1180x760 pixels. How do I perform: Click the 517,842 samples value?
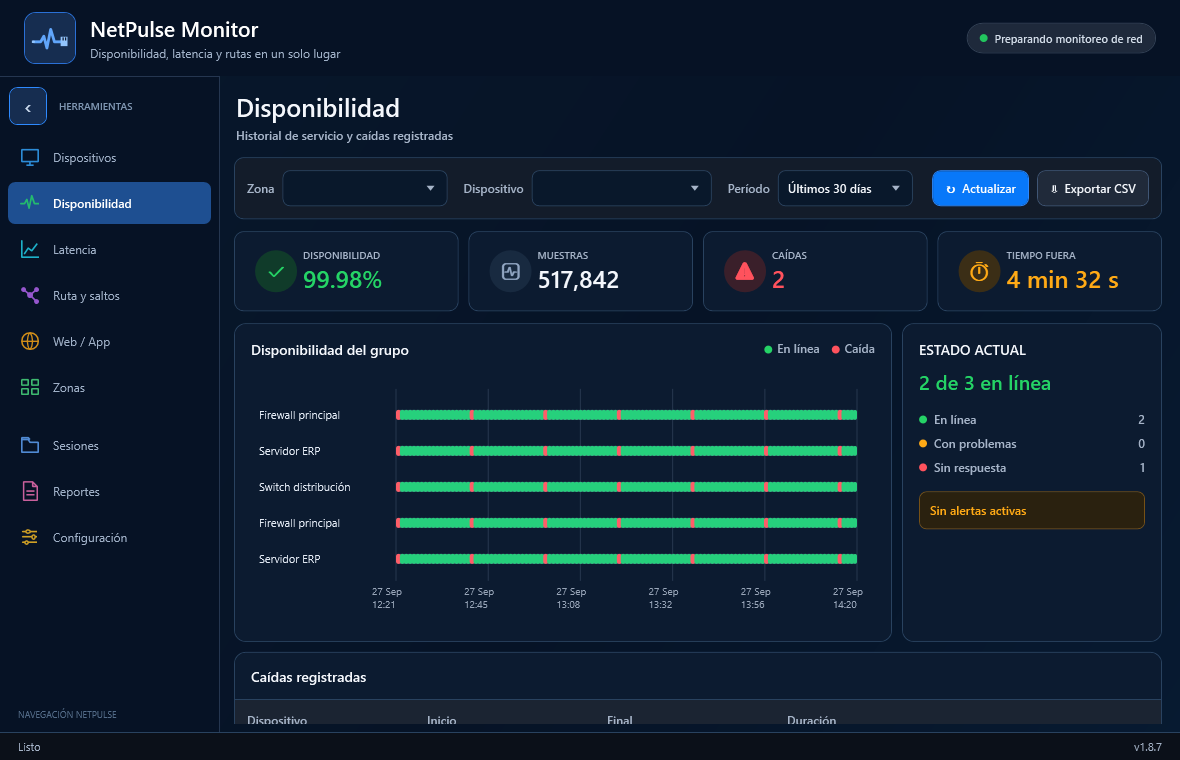[x=578, y=279]
